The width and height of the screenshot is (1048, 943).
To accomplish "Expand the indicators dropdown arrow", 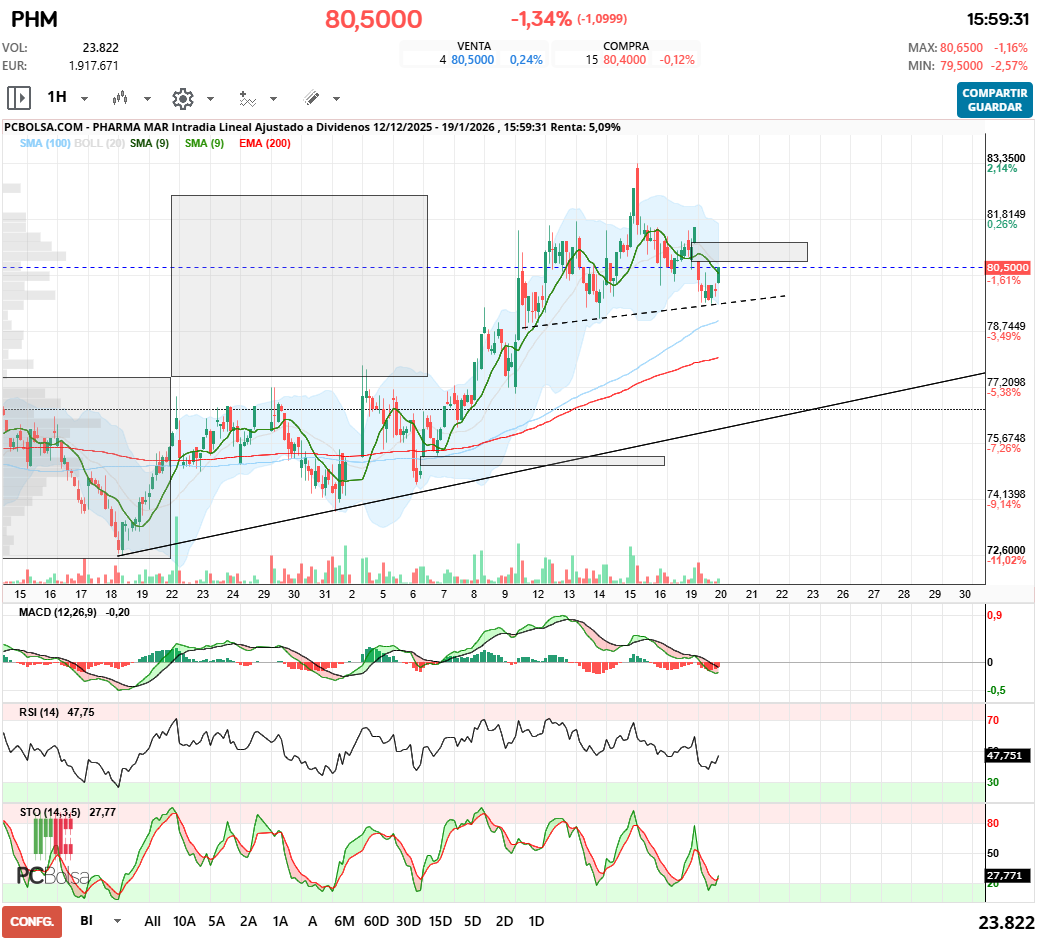I will [x=273, y=99].
